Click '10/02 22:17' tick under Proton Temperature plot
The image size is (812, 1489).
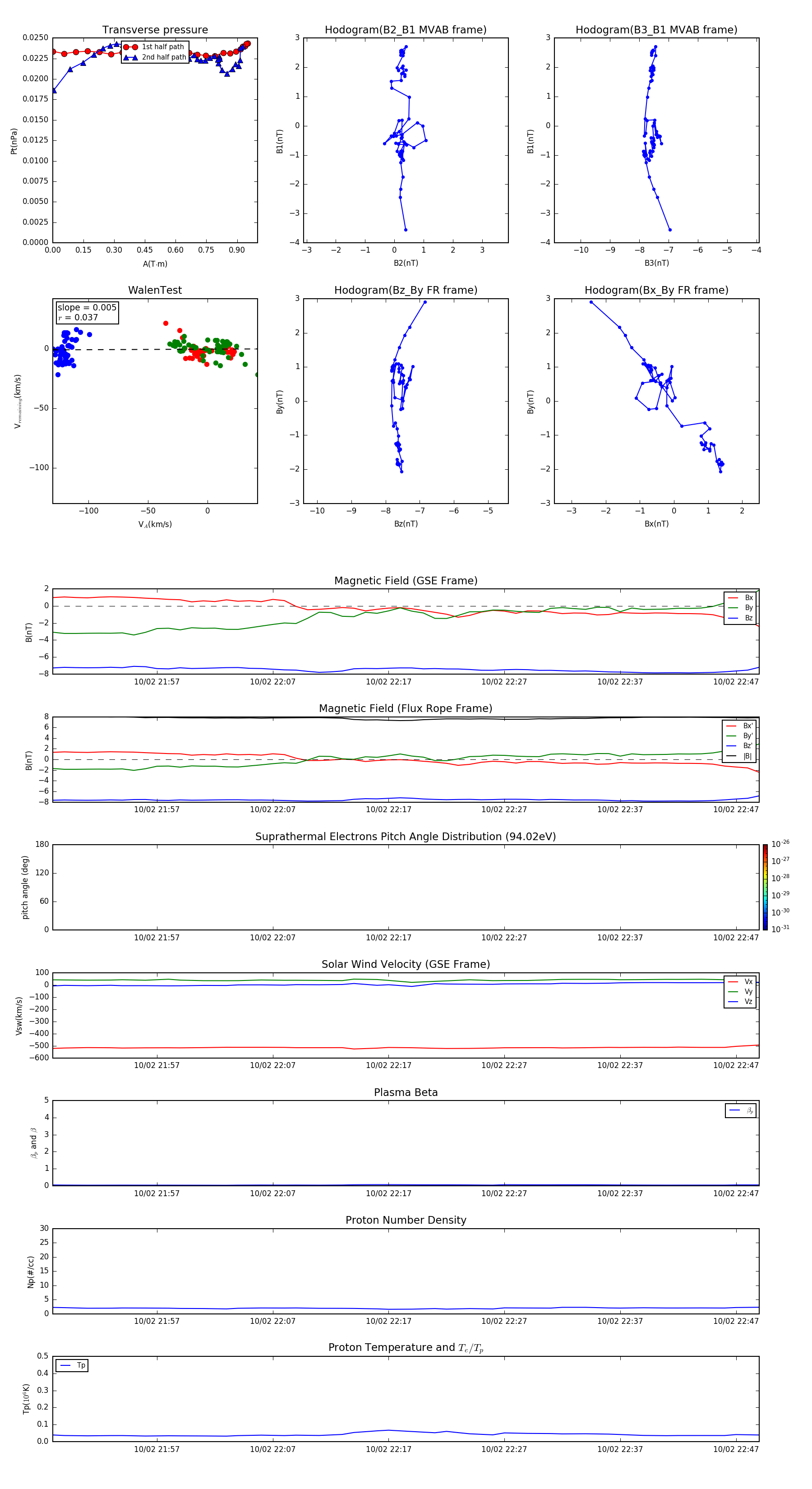[x=388, y=1449]
